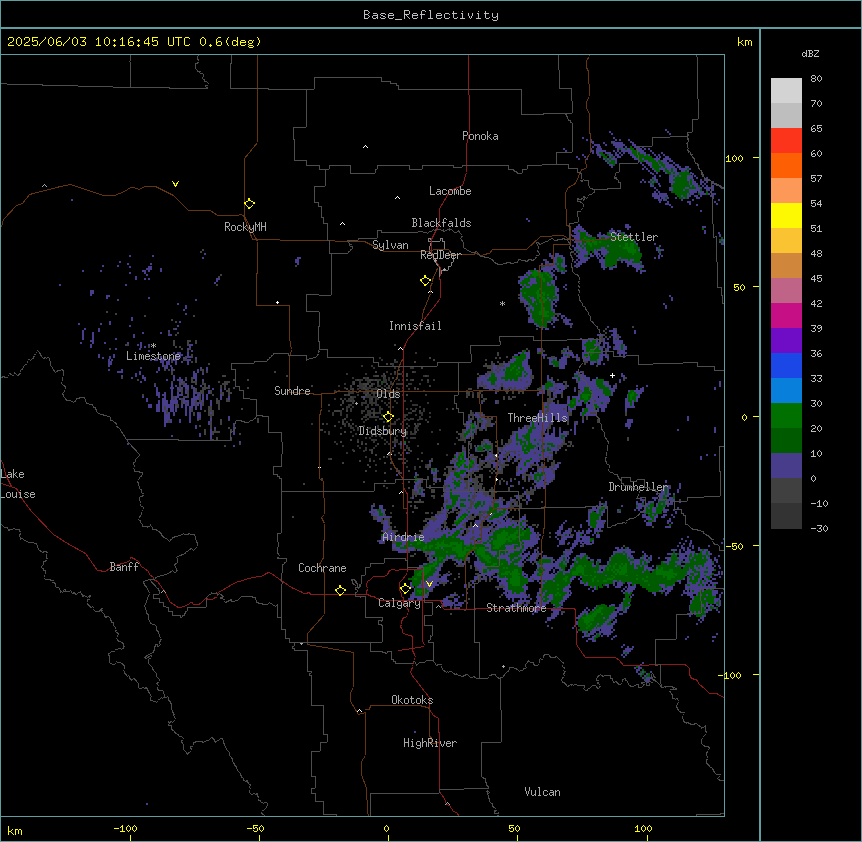Pick the light blue 30–33 dBZ legend swatch
This screenshot has height=842, width=862.
coord(786,391)
